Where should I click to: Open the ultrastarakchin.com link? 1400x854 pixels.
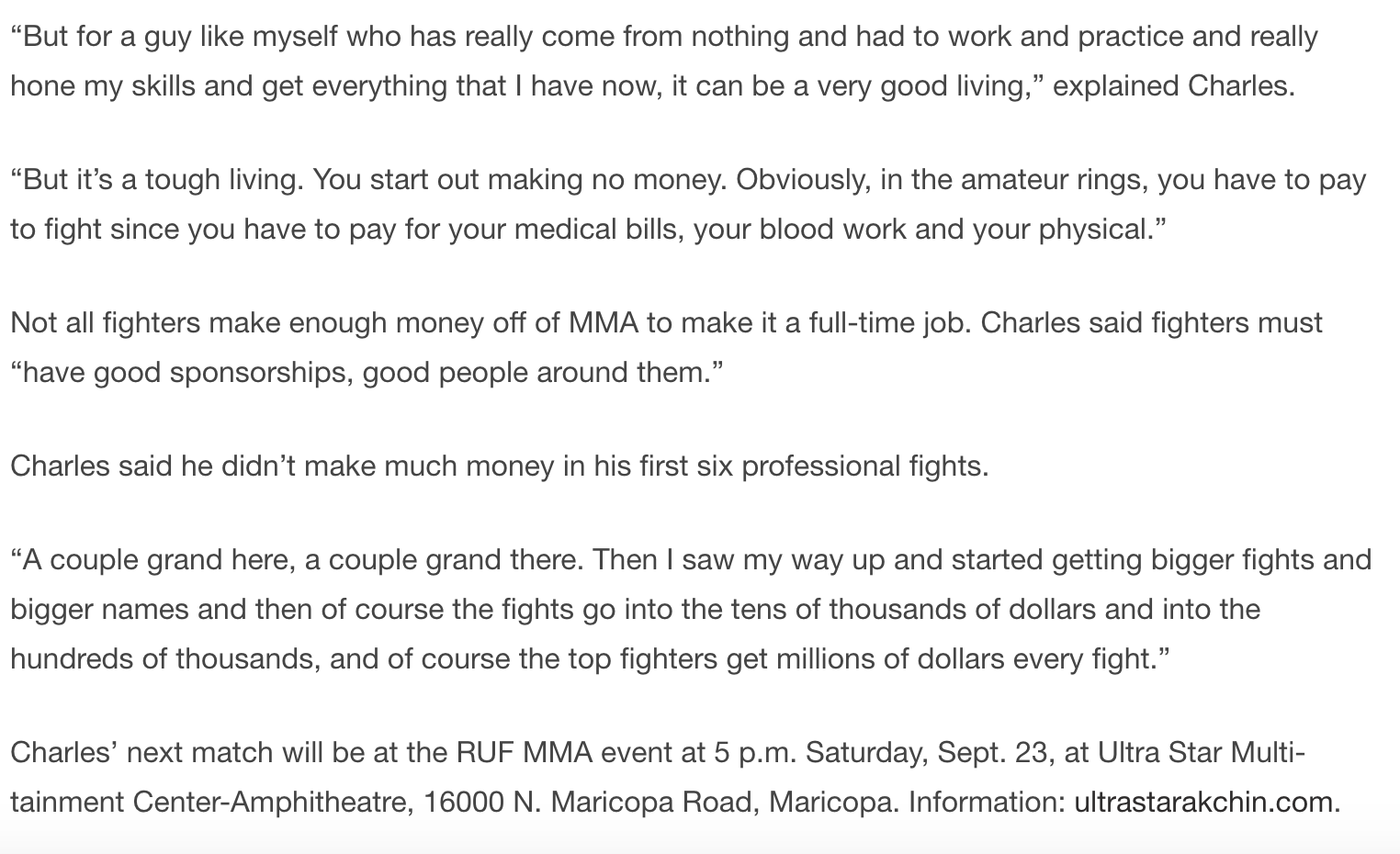pyautogui.click(x=1202, y=802)
